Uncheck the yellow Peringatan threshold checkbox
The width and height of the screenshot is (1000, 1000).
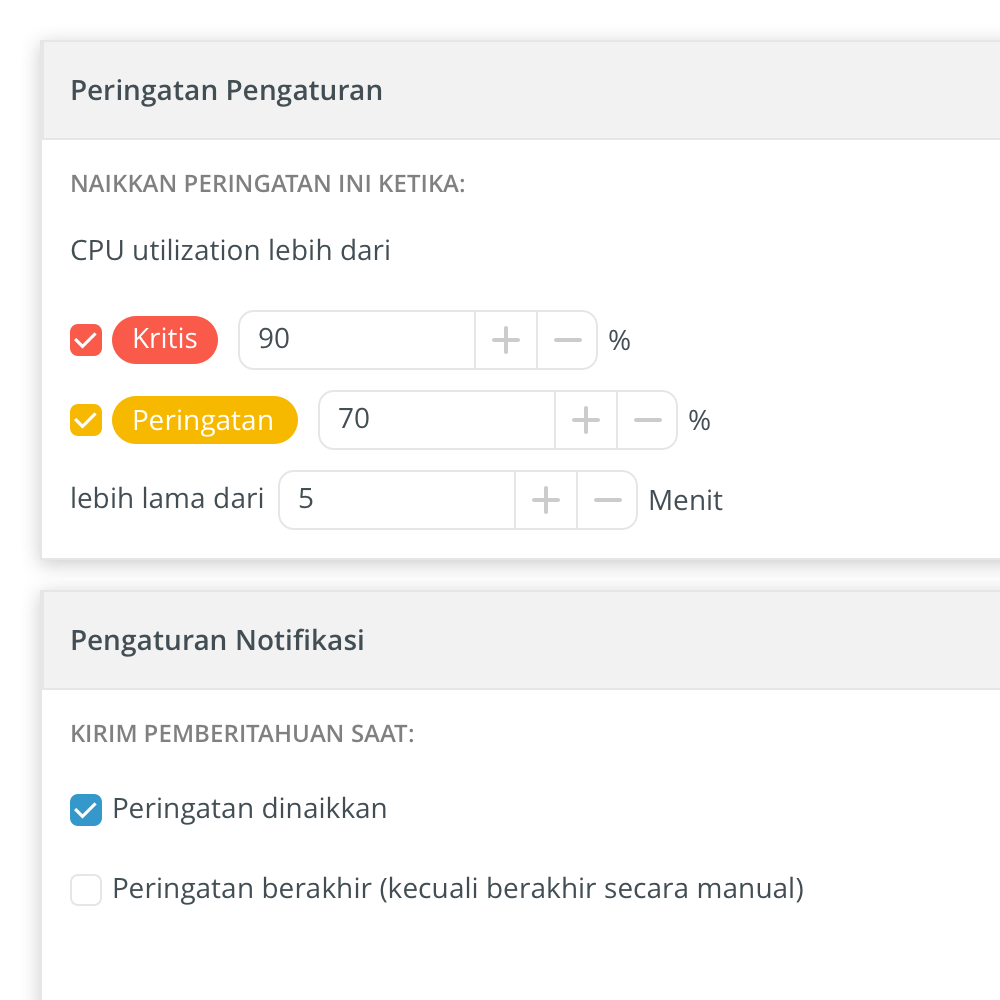[86, 420]
